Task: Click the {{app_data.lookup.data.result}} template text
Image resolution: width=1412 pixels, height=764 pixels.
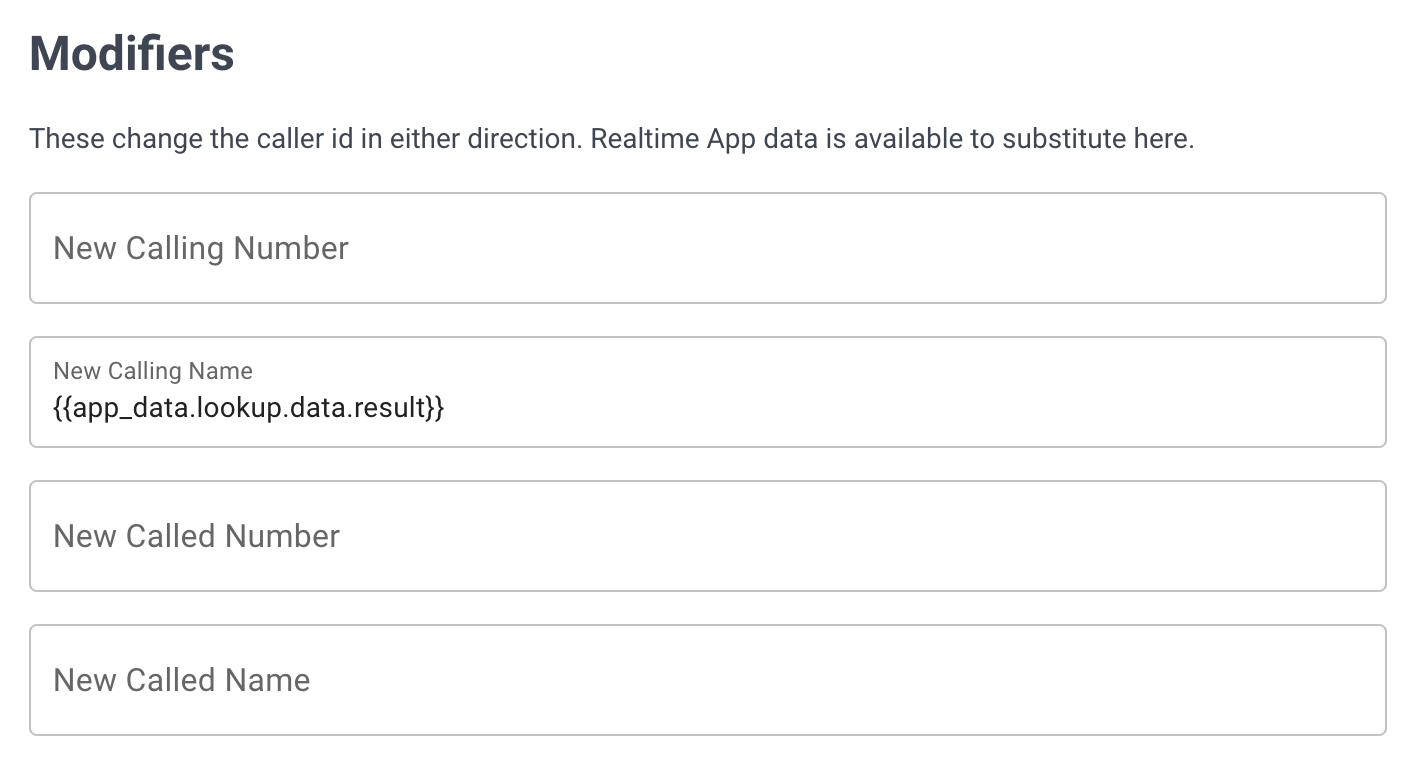Action: tap(248, 407)
